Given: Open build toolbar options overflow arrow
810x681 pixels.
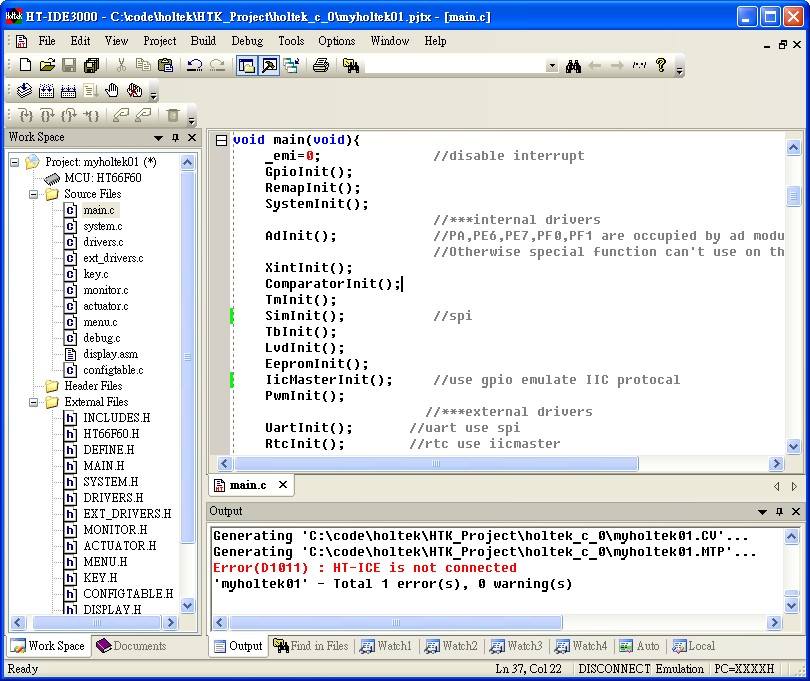Looking at the screenshot, I should [x=153, y=95].
